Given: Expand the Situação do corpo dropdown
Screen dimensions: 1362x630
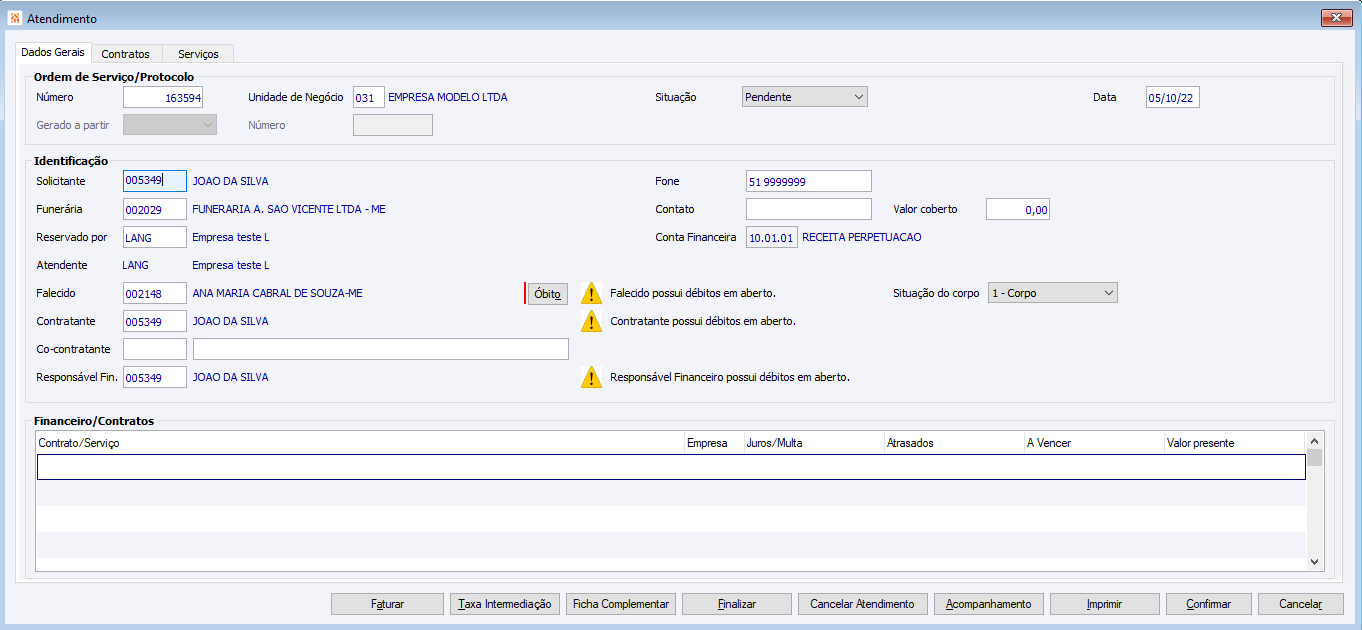Looking at the screenshot, I should (x=1052, y=293).
